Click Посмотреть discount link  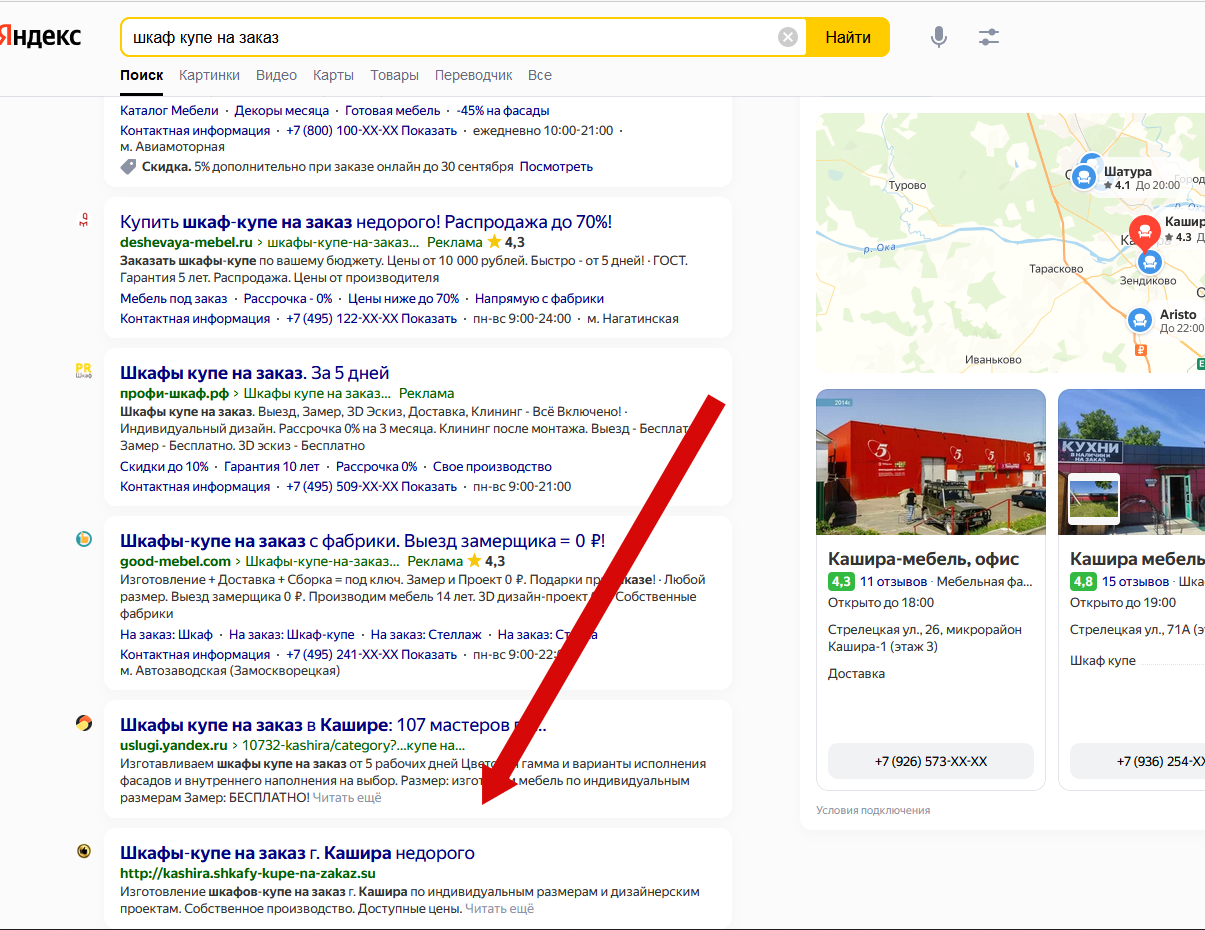556,167
